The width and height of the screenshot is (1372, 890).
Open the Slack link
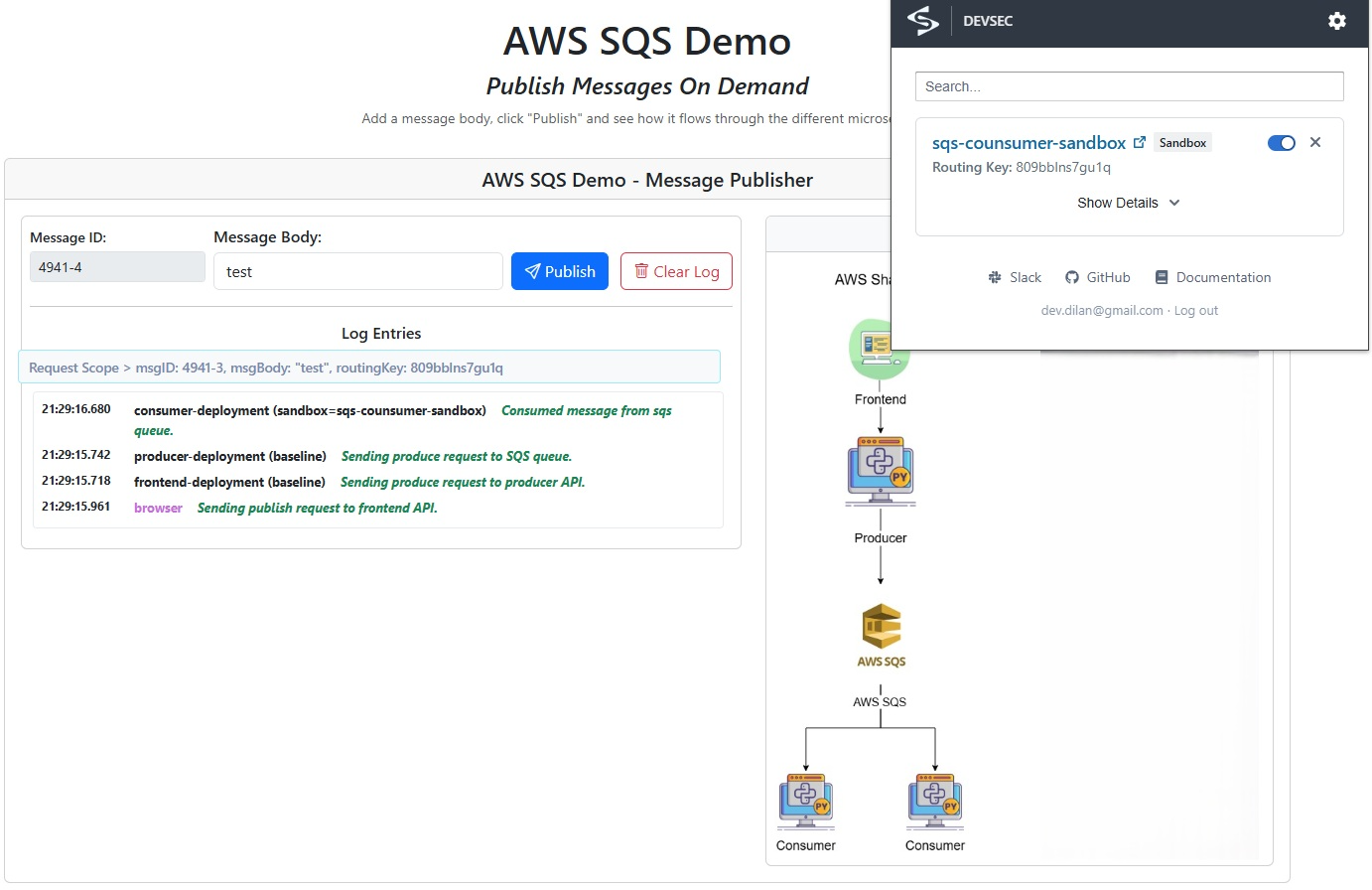tap(1015, 277)
